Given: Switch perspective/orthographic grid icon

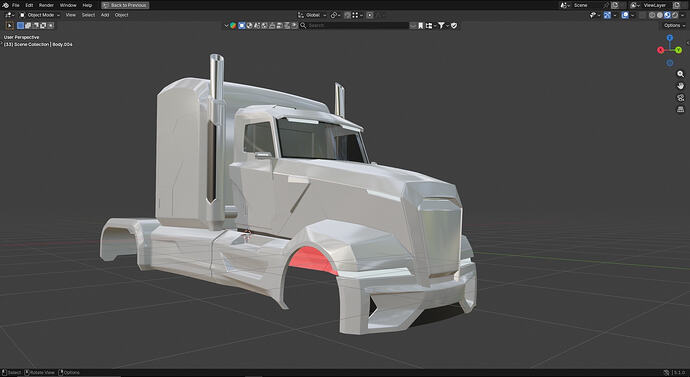Looking at the screenshot, I should (680, 109).
